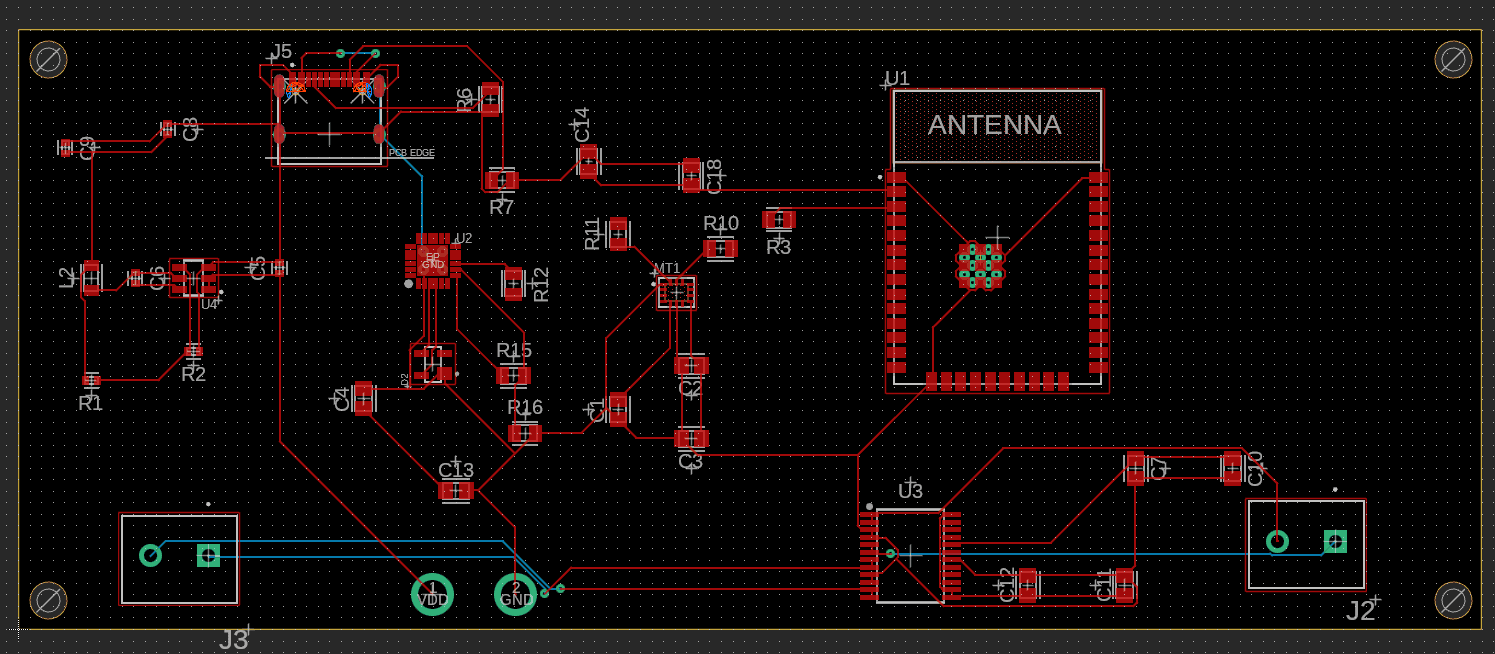Click the U2 component with GND label
This screenshot has height=654, width=1495.
point(434,262)
